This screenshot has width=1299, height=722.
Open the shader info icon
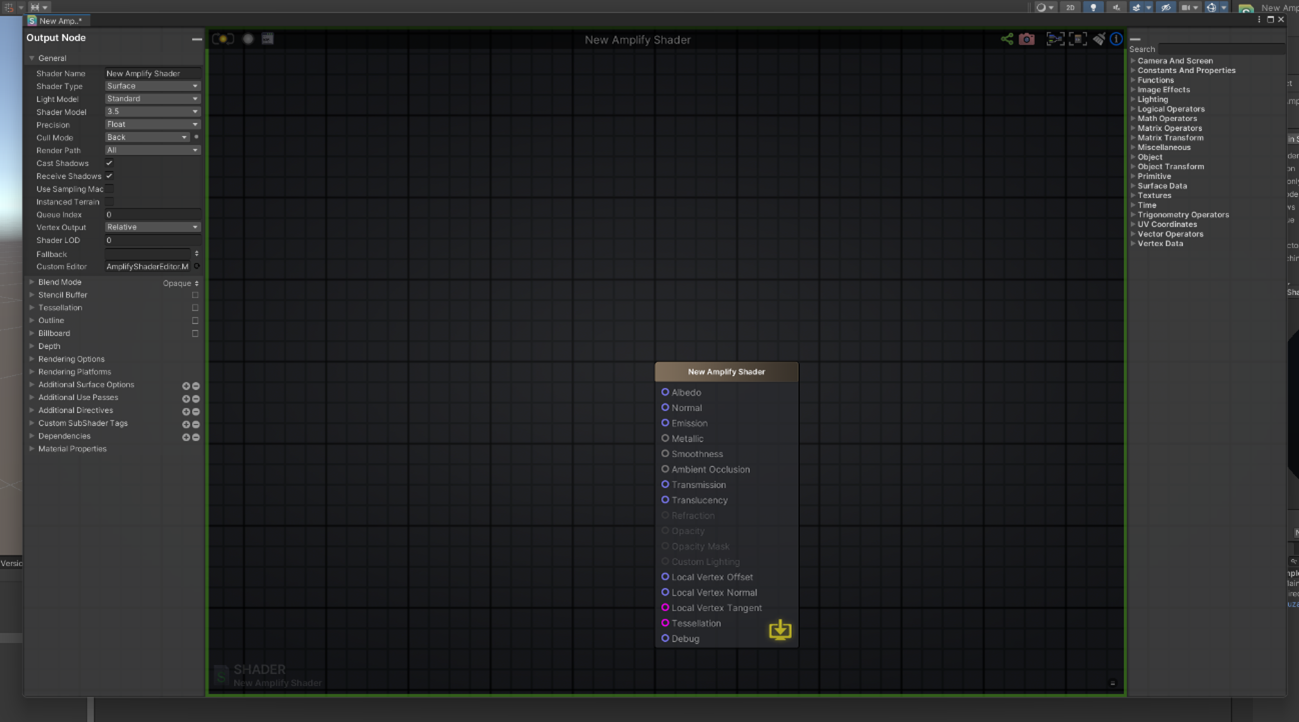1116,39
